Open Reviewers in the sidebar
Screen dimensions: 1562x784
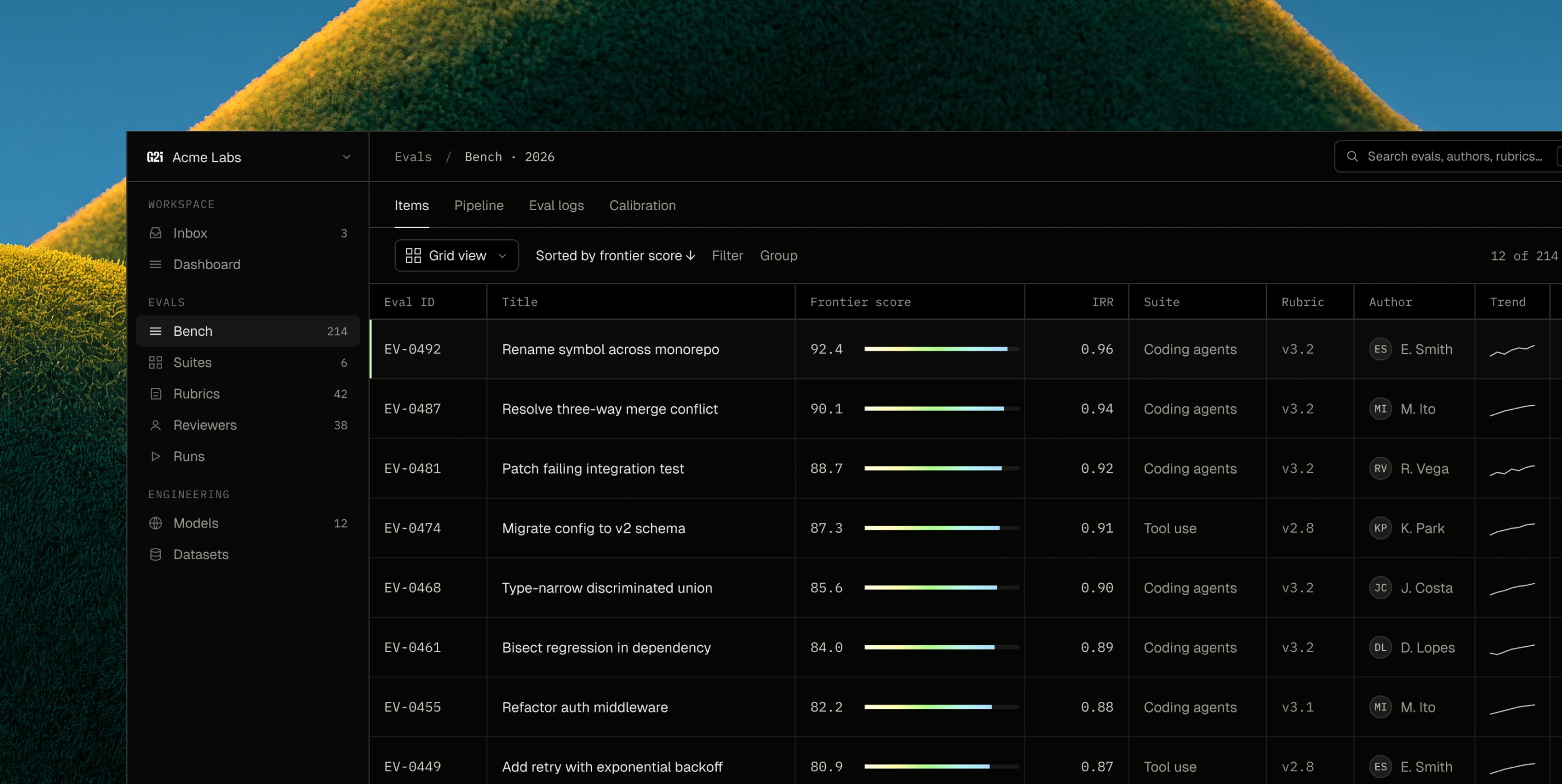(248, 425)
